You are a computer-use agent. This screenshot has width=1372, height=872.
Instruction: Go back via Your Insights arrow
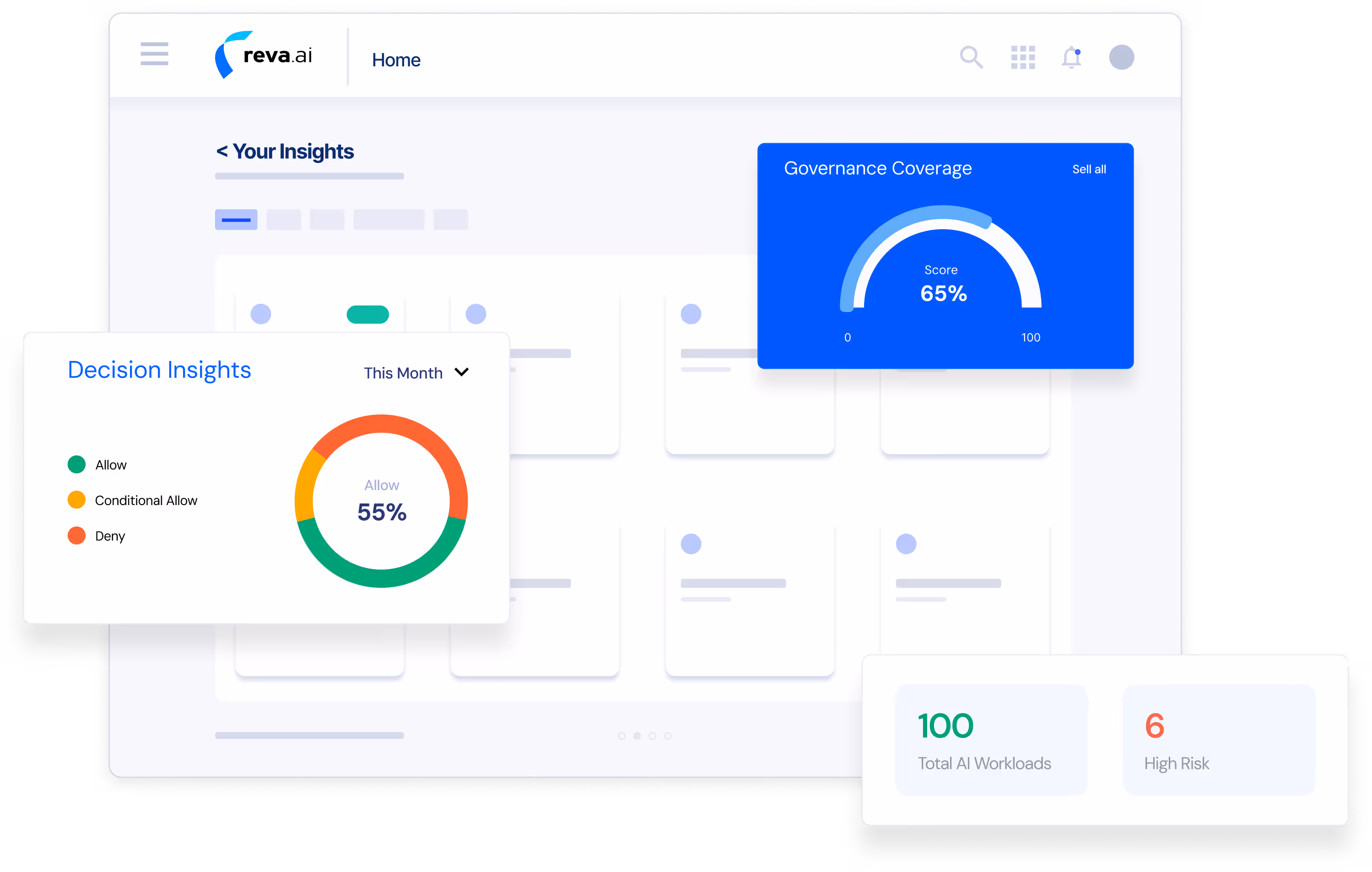[221, 151]
